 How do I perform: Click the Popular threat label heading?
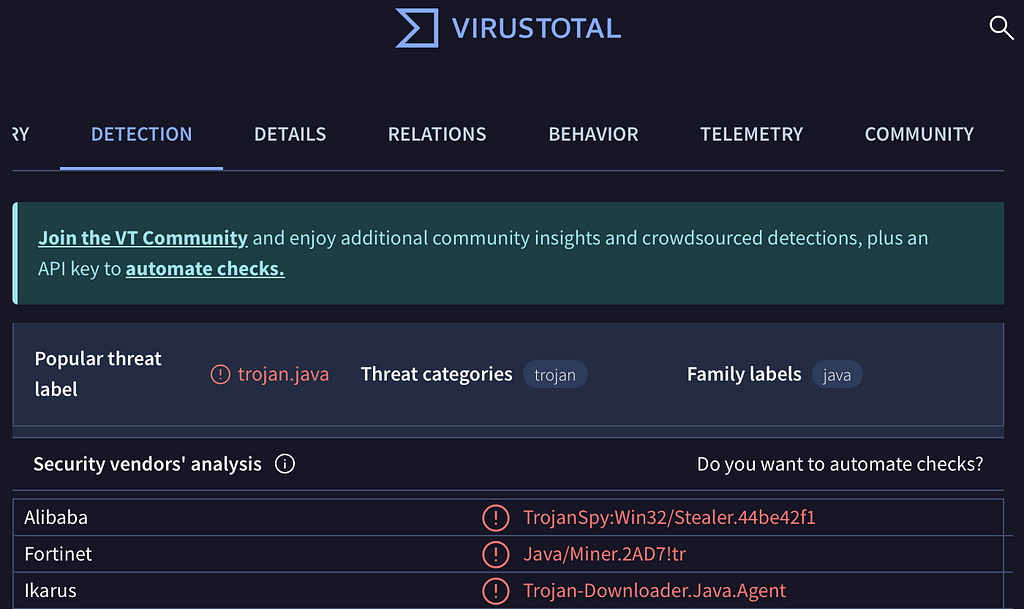pyautogui.click(x=98, y=373)
